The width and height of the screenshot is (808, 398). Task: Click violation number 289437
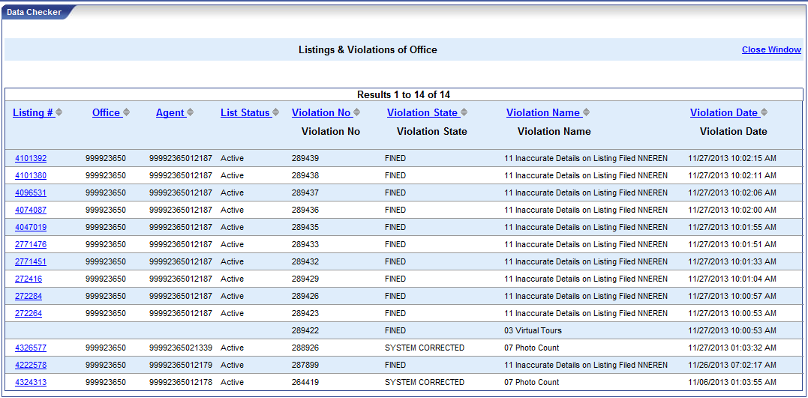pos(305,193)
